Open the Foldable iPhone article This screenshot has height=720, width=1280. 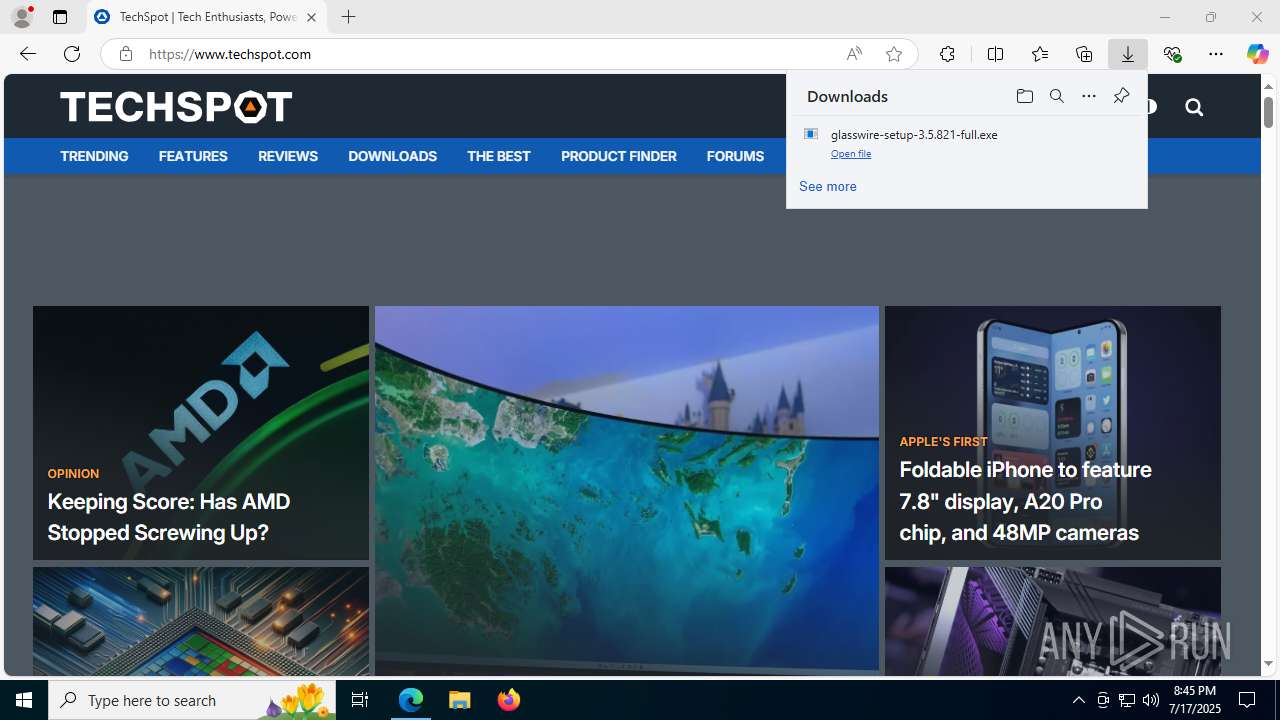pos(1053,433)
